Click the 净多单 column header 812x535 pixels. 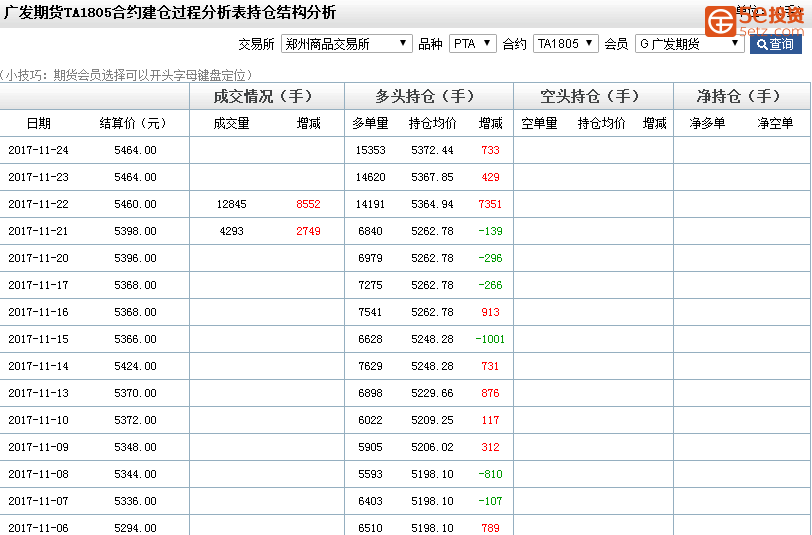coord(707,123)
